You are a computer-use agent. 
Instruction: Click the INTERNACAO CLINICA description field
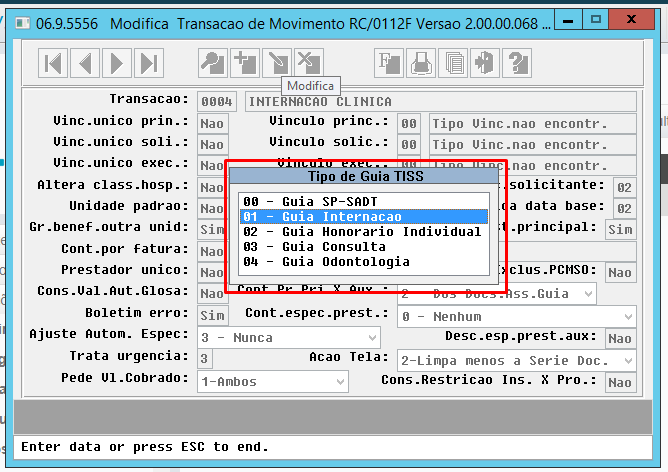[x=441, y=102]
